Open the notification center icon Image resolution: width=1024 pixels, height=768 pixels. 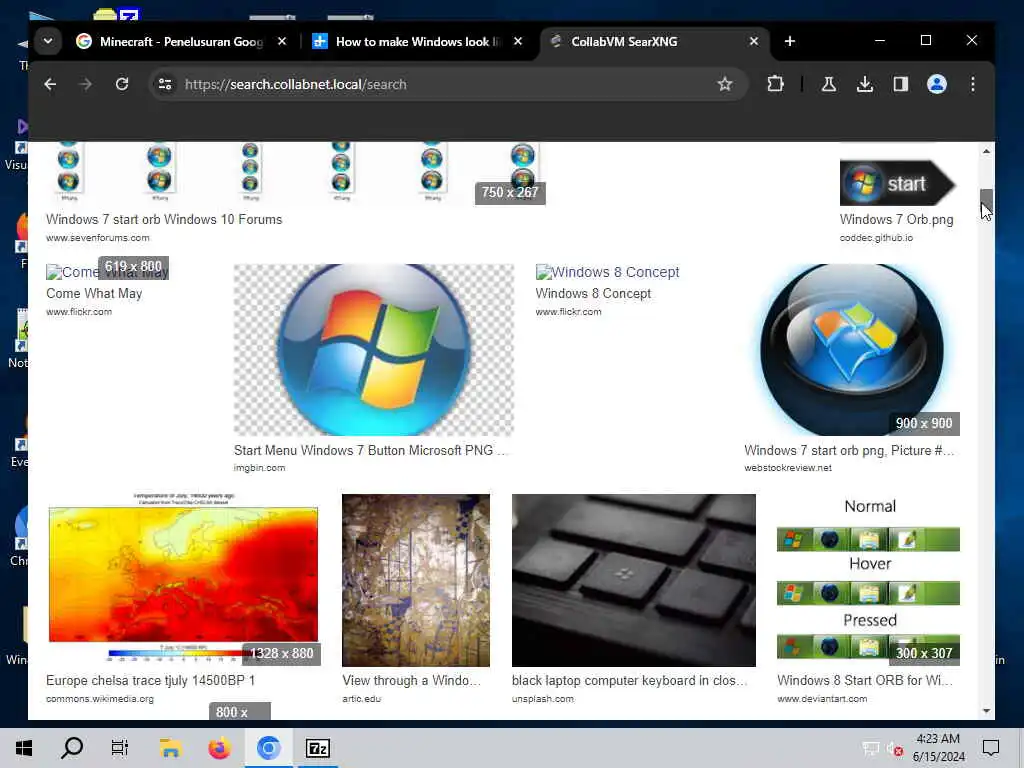pyautogui.click(x=991, y=748)
